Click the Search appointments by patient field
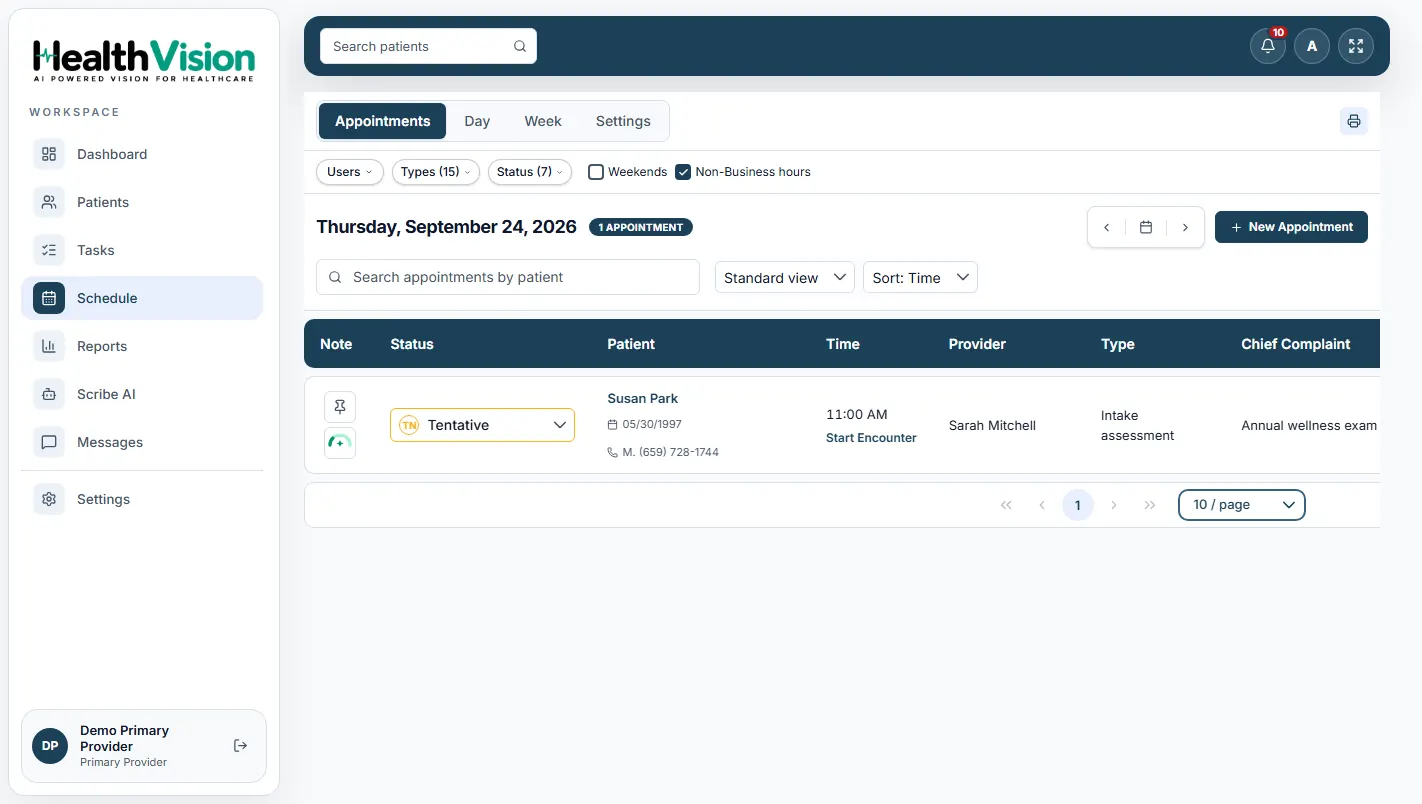This screenshot has height=804, width=1422. tap(508, 277)
